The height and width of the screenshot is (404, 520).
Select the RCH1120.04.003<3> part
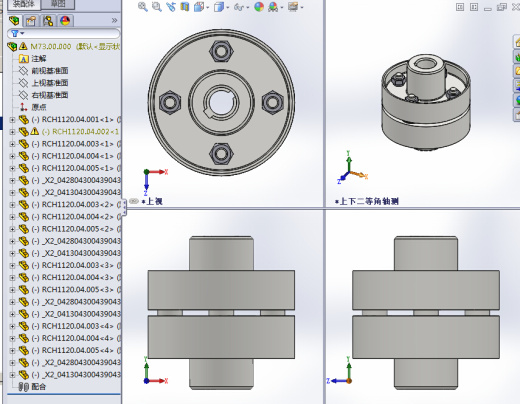click(x=77, y=265)
